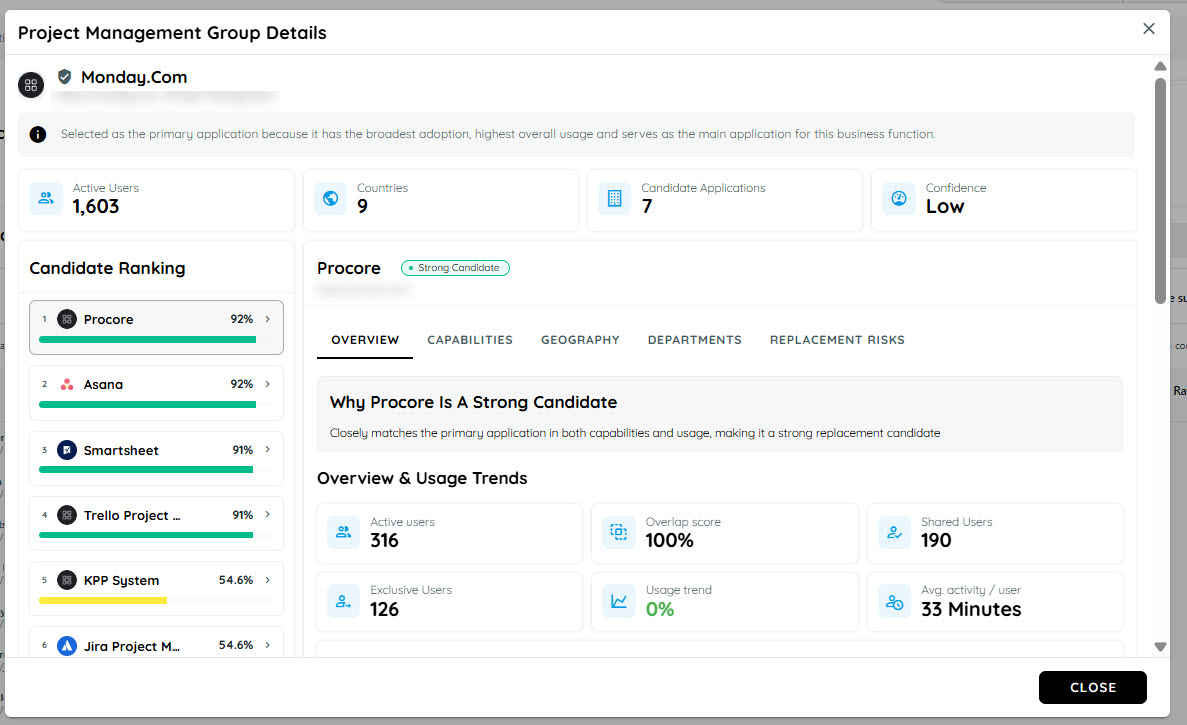Expand the KPP System chevron arrow
The height and width of the screenshot is (725, 1187).
tap(268, 580)
